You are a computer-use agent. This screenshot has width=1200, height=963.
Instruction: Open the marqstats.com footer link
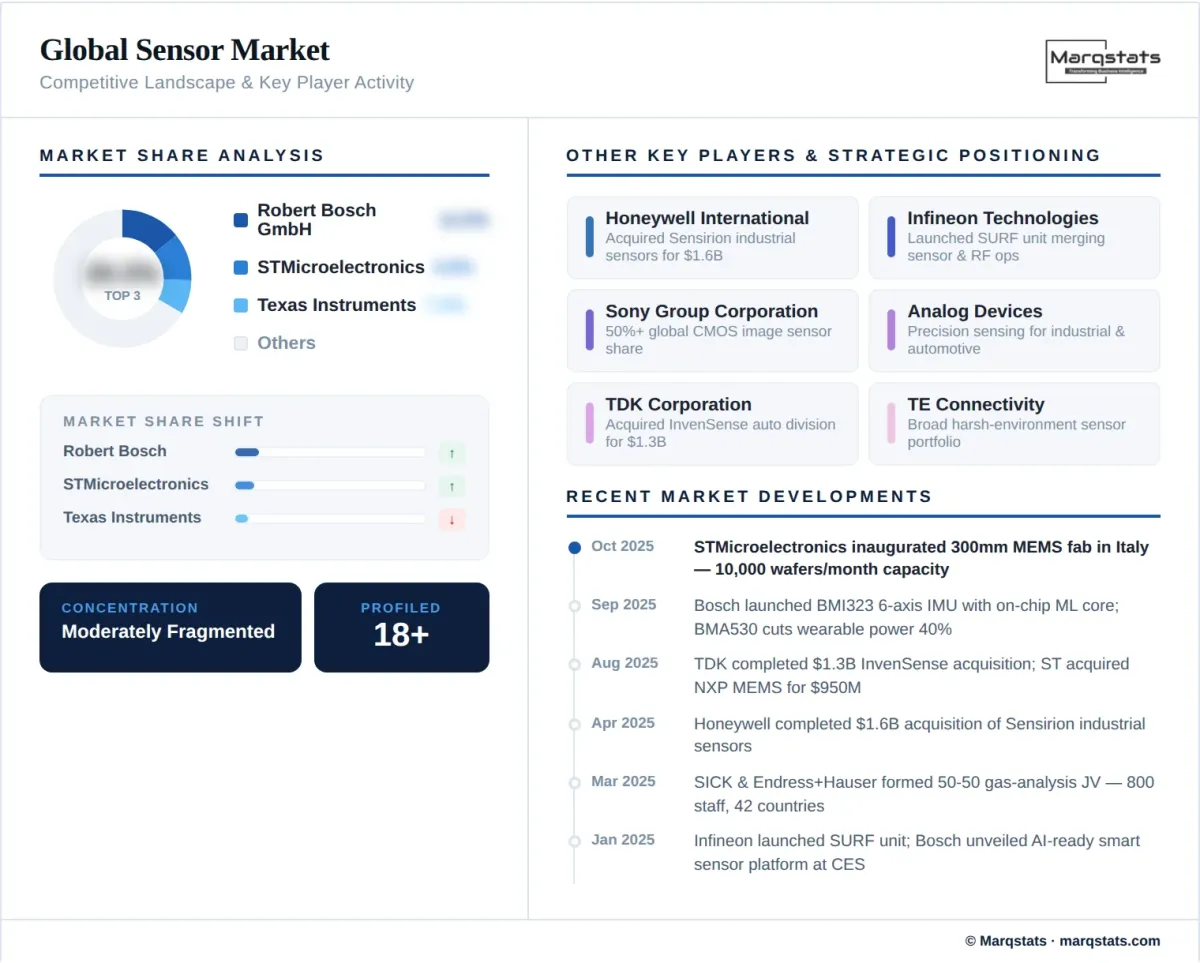[x=1109, y=941]
